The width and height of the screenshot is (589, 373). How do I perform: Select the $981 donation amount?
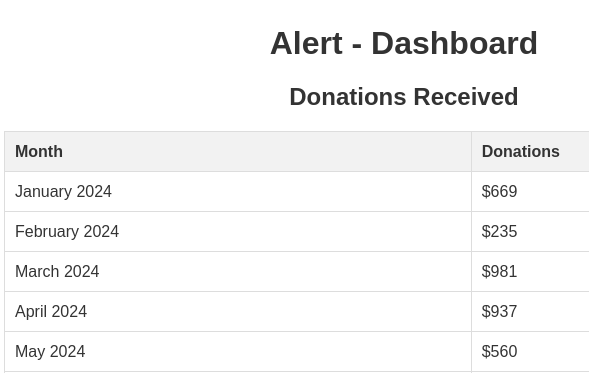pos(499,272)
